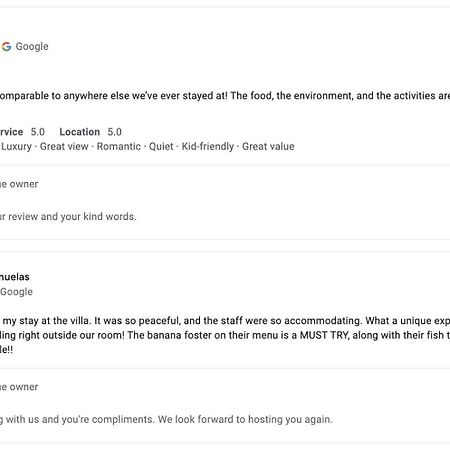Click the Service rating label
Screen dimensions: 450x450
pos(11,132)
